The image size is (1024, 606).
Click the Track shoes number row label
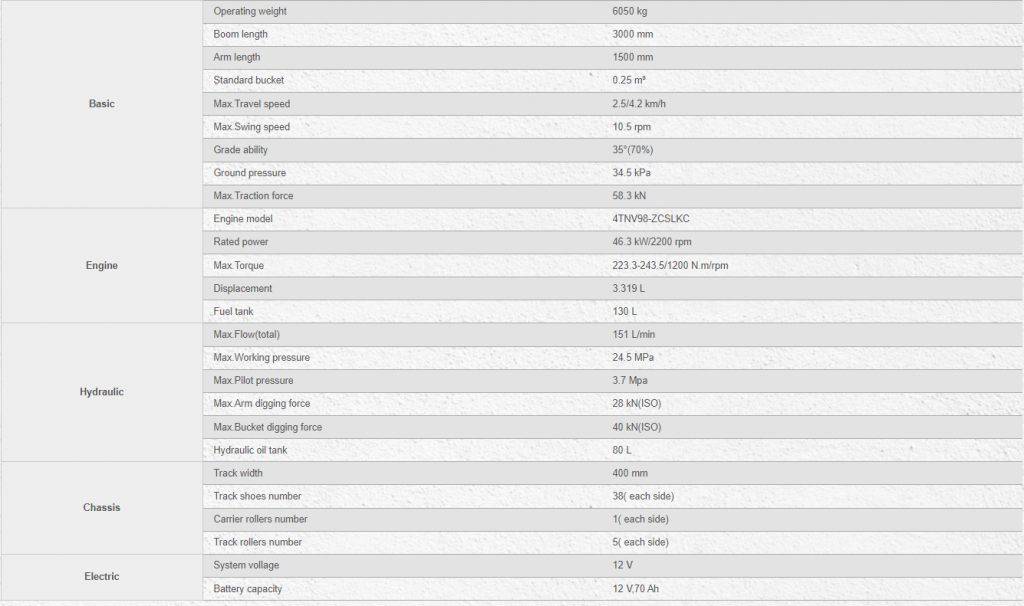click(x=257, y=496)
